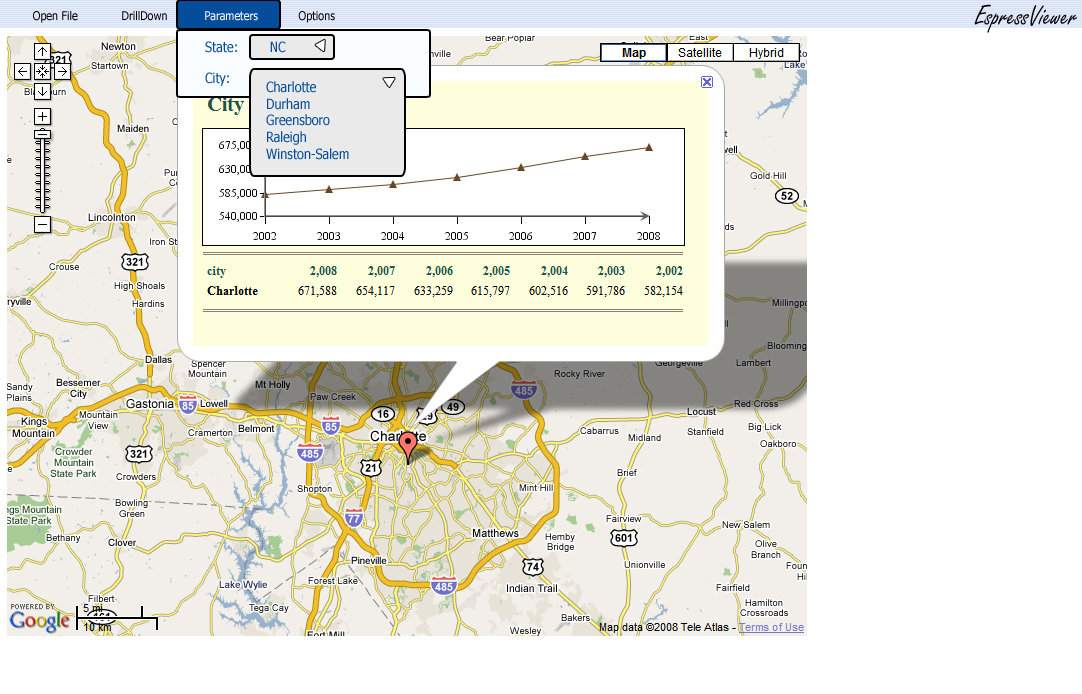This screenshot has width=1082, height=694.
Task: Click US 601 route shield
Action: click(624, 537)
